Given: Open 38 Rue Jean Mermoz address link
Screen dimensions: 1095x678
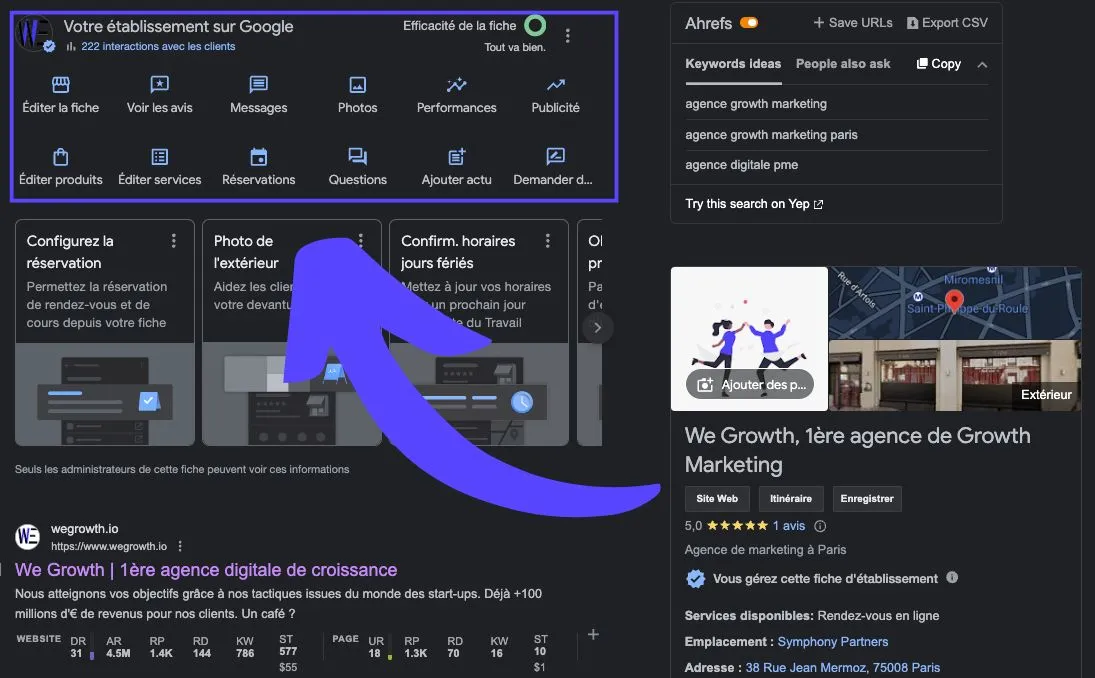Looking at the screenshot, I should [x=843, y=668].
